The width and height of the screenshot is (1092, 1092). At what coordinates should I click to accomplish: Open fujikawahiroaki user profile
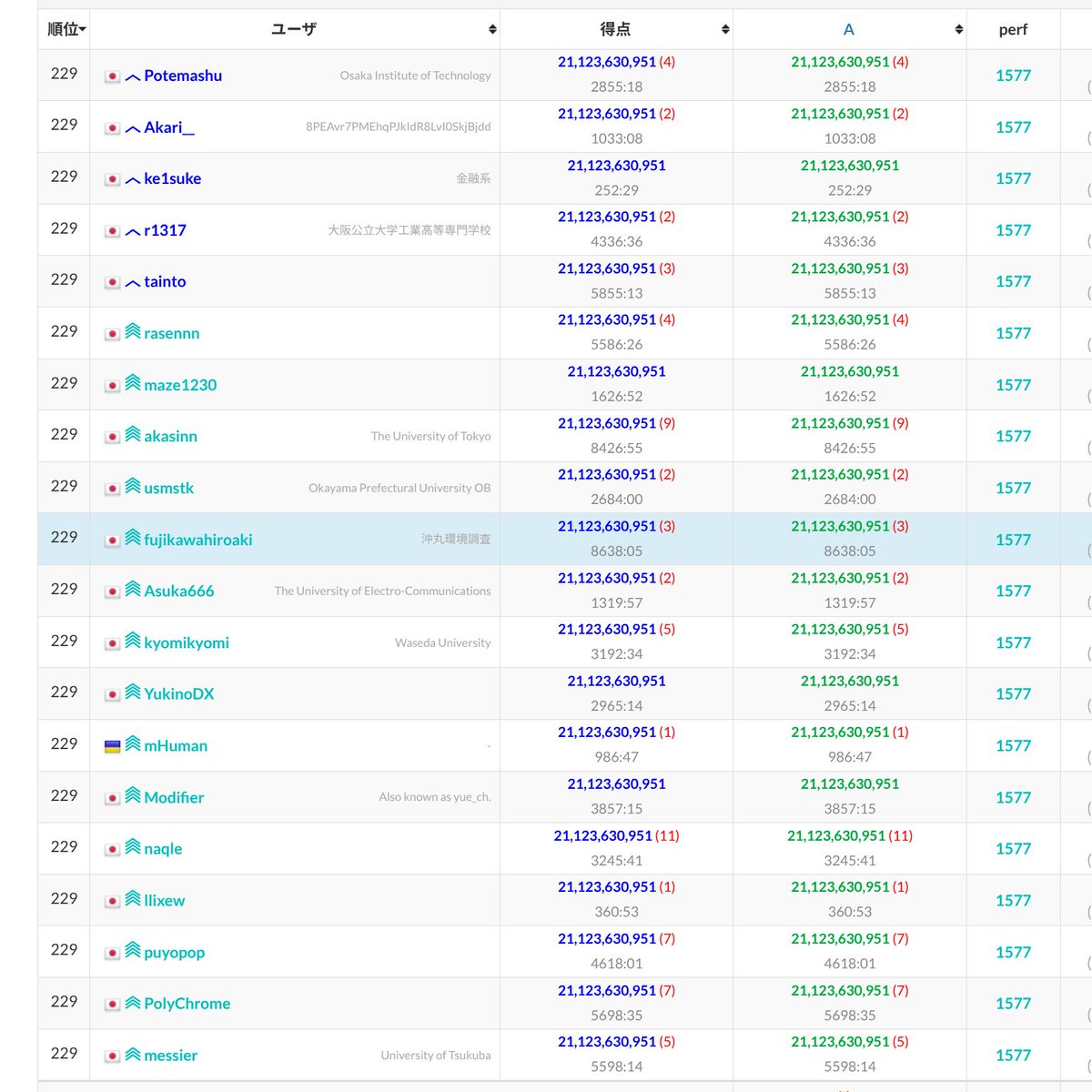[x=198, y=540]
